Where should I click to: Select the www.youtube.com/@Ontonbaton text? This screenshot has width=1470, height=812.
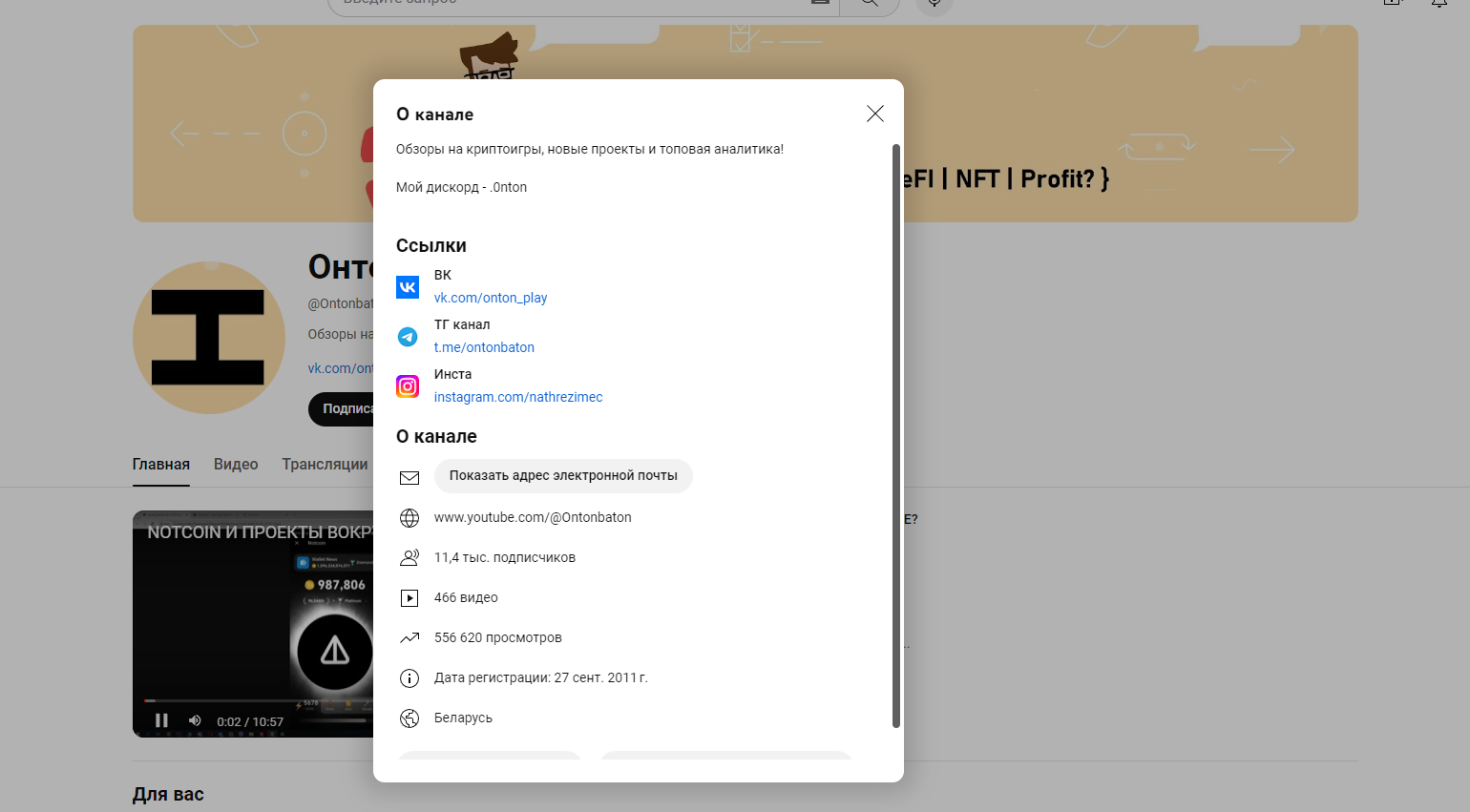click(533, 517)
